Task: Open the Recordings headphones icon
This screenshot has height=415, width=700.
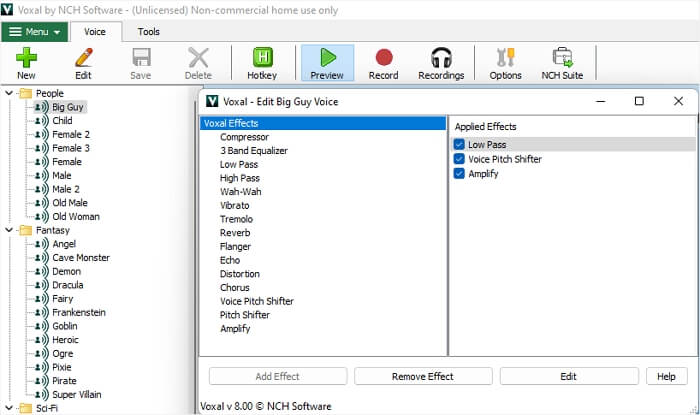Action: coord(441,58)
